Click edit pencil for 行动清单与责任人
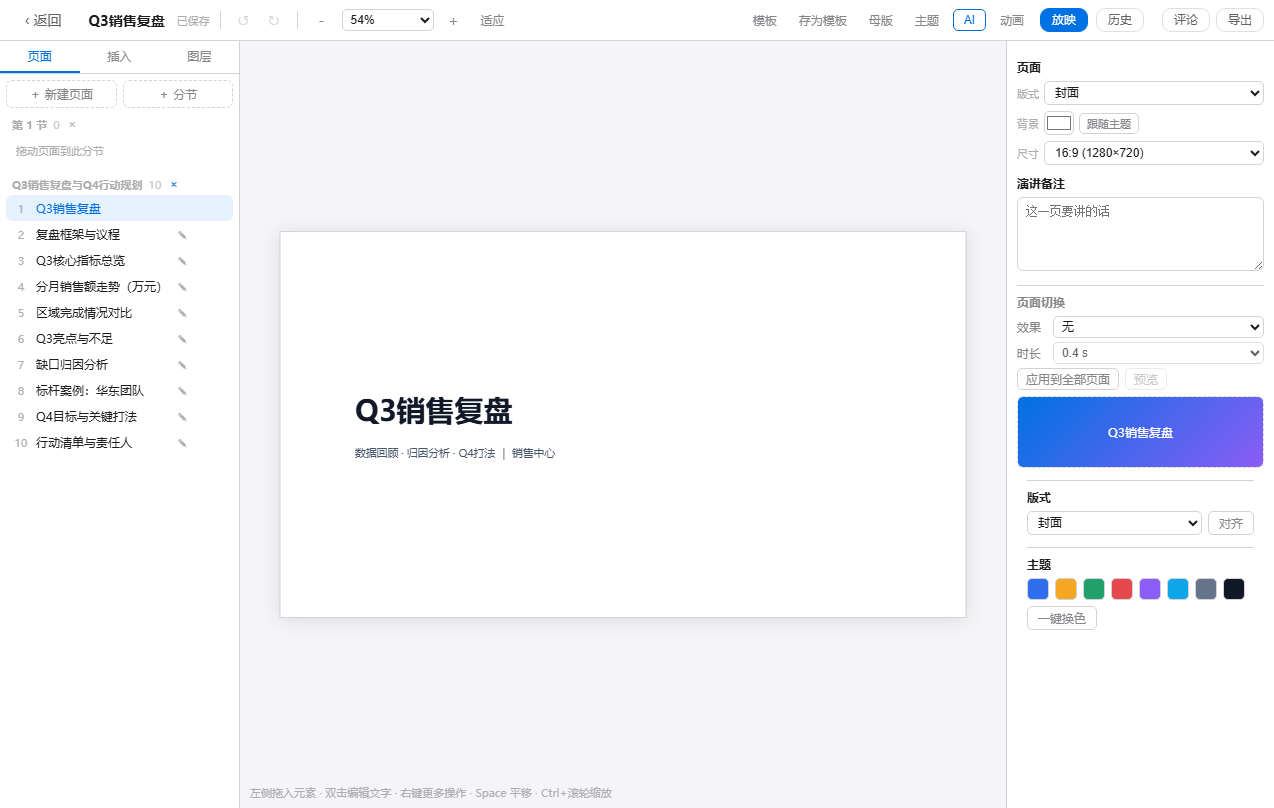 pyautogui.click(x=182, y=443)
